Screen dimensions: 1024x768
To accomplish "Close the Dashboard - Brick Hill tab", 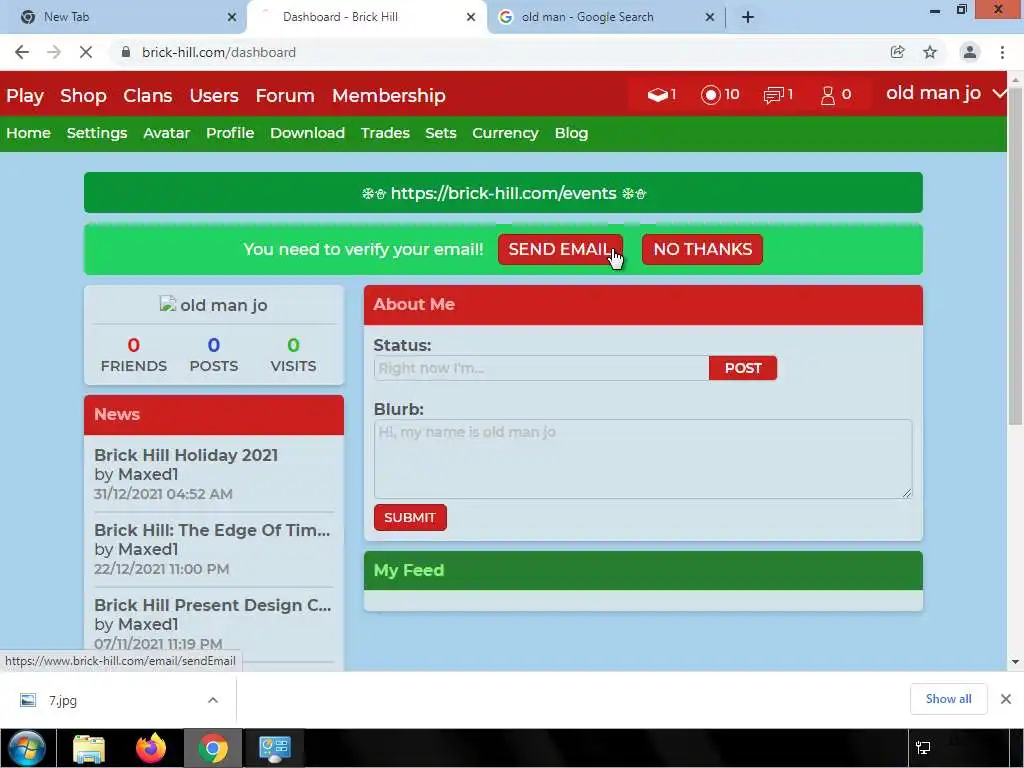I will point(471,17).
